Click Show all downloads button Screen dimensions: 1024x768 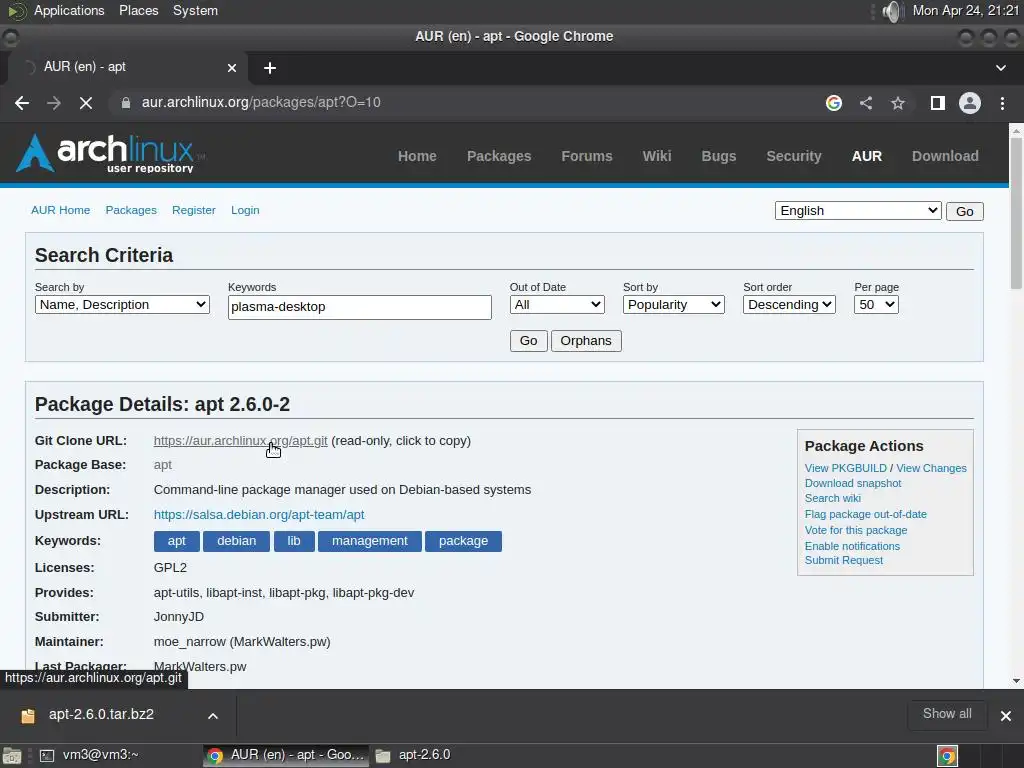(947, 714)
